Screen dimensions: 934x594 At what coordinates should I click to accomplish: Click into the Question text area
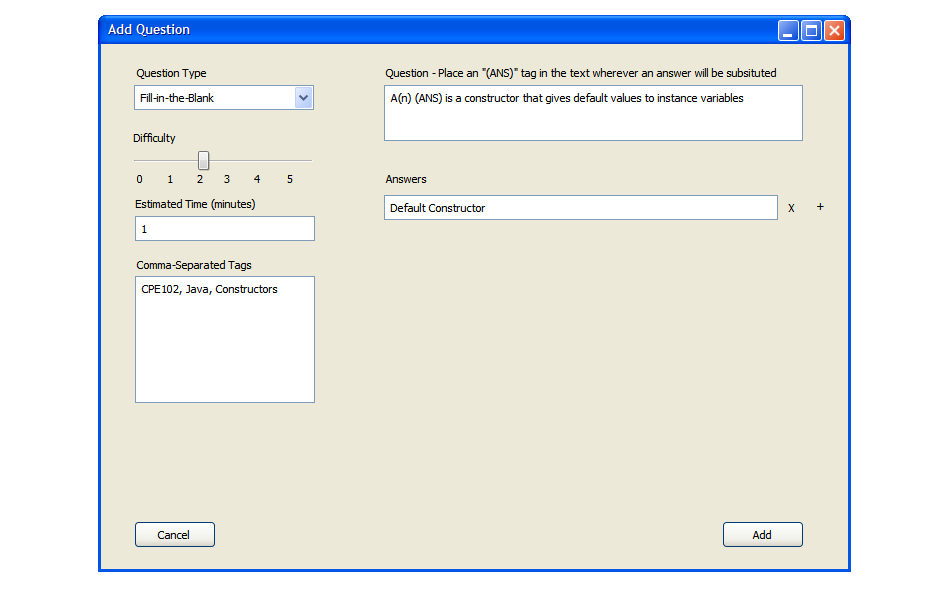click(x=593, y=113)
